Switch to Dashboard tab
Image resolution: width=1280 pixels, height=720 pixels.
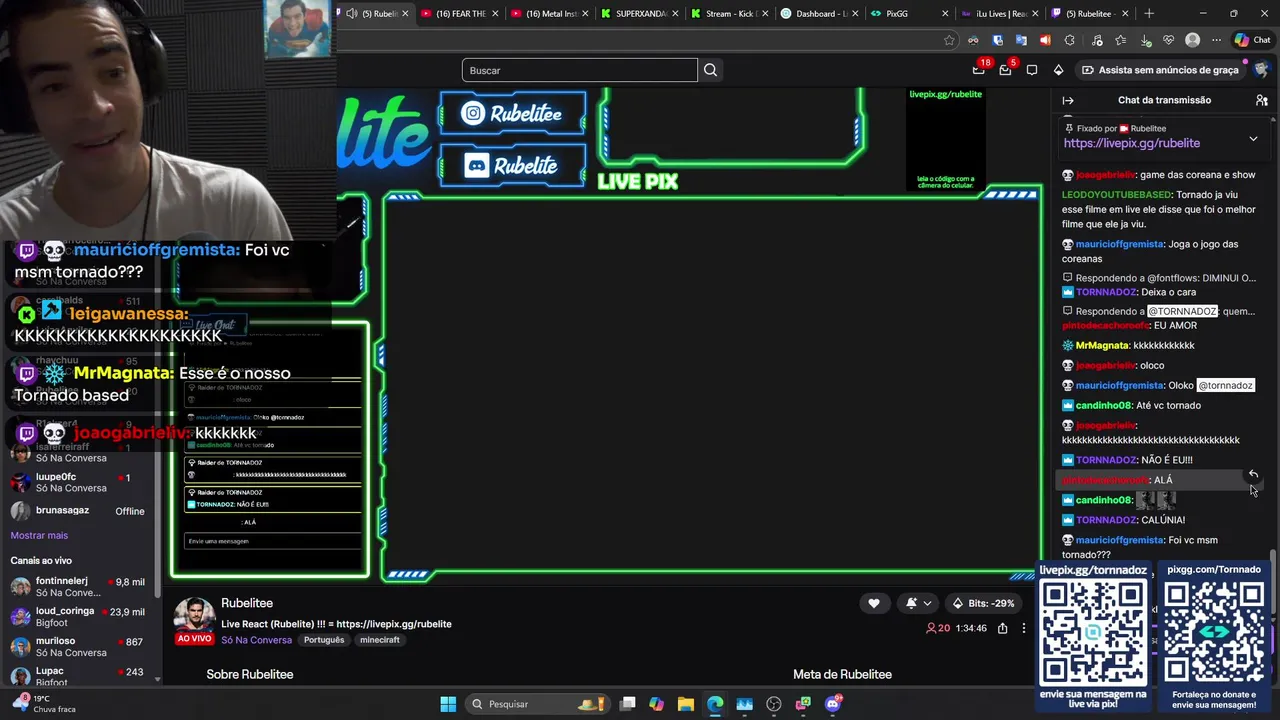(x=820, y=14)
